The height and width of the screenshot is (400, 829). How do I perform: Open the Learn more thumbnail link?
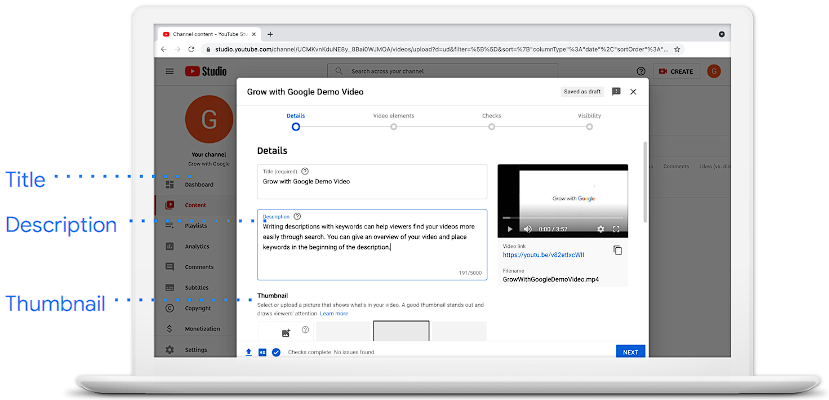coord(334,313)
